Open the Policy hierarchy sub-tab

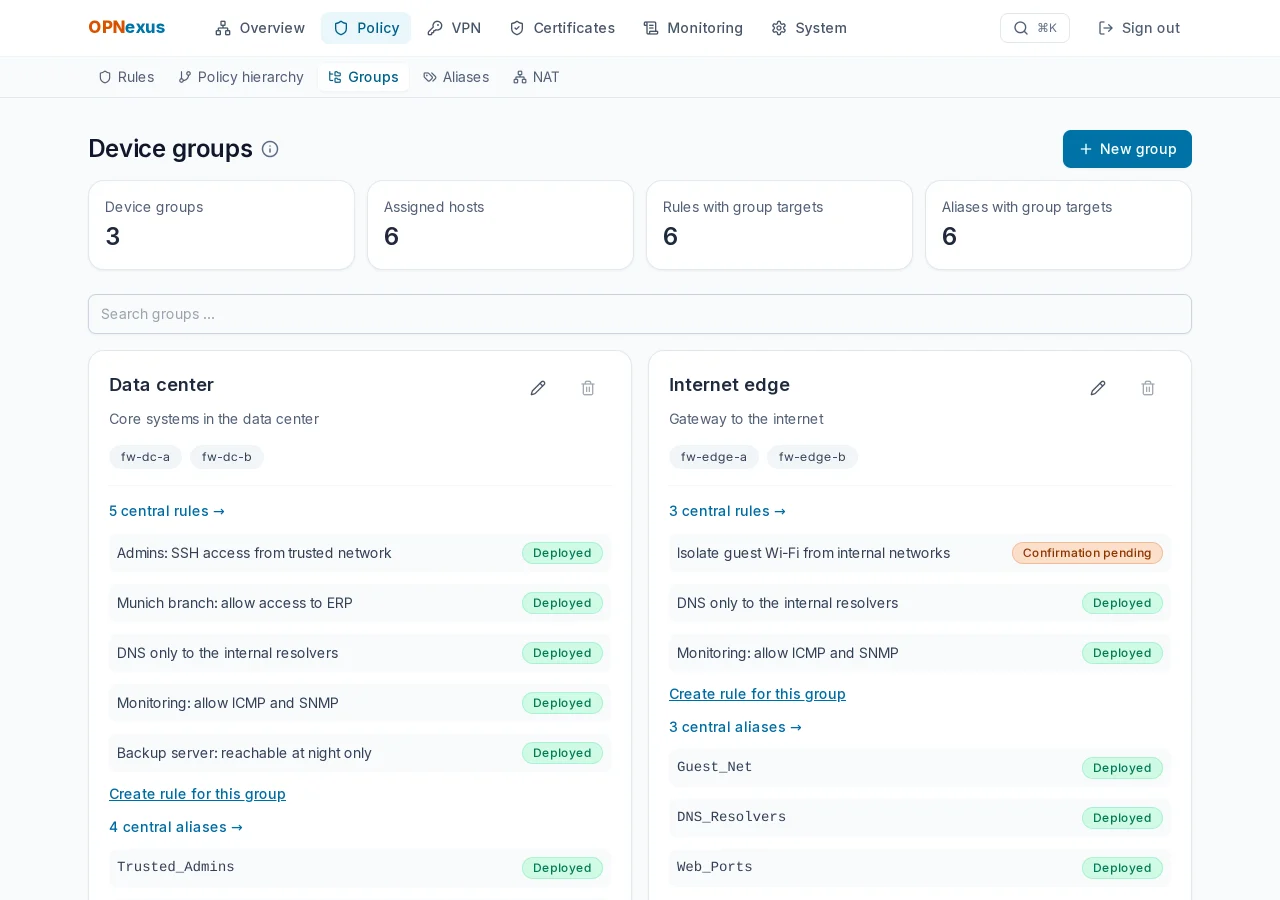241,77
